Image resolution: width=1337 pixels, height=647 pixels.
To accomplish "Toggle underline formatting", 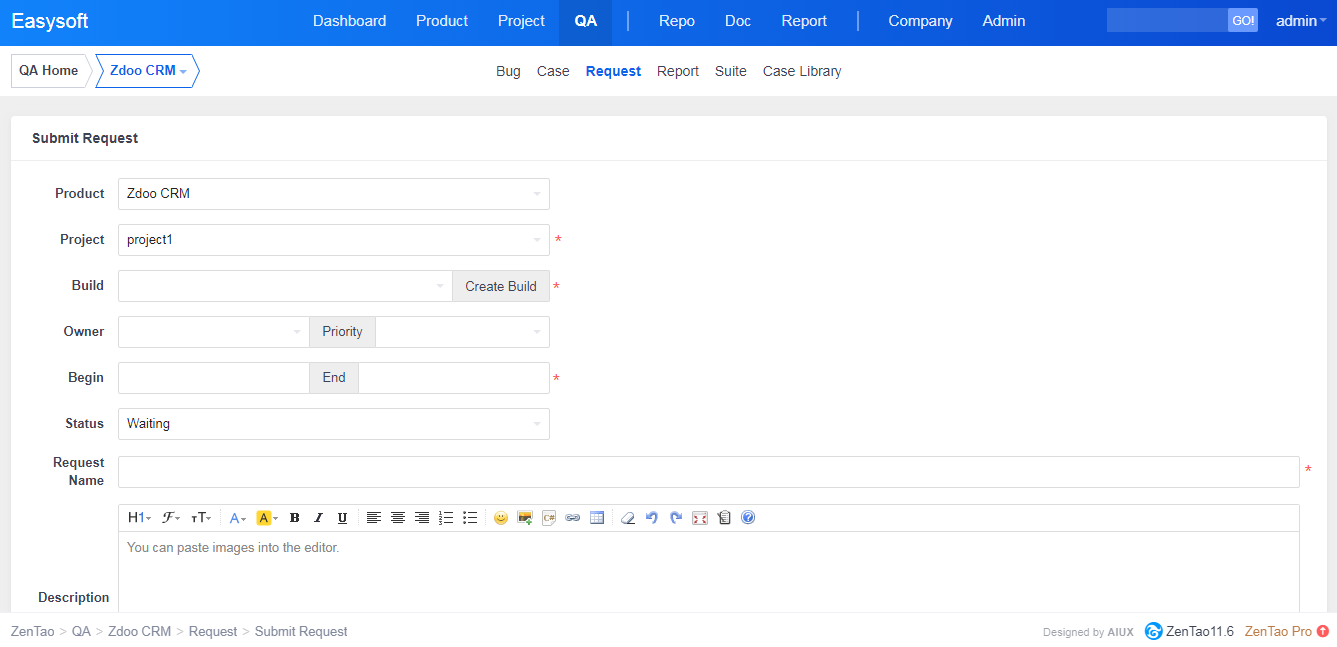I will [x=342, y=518].
